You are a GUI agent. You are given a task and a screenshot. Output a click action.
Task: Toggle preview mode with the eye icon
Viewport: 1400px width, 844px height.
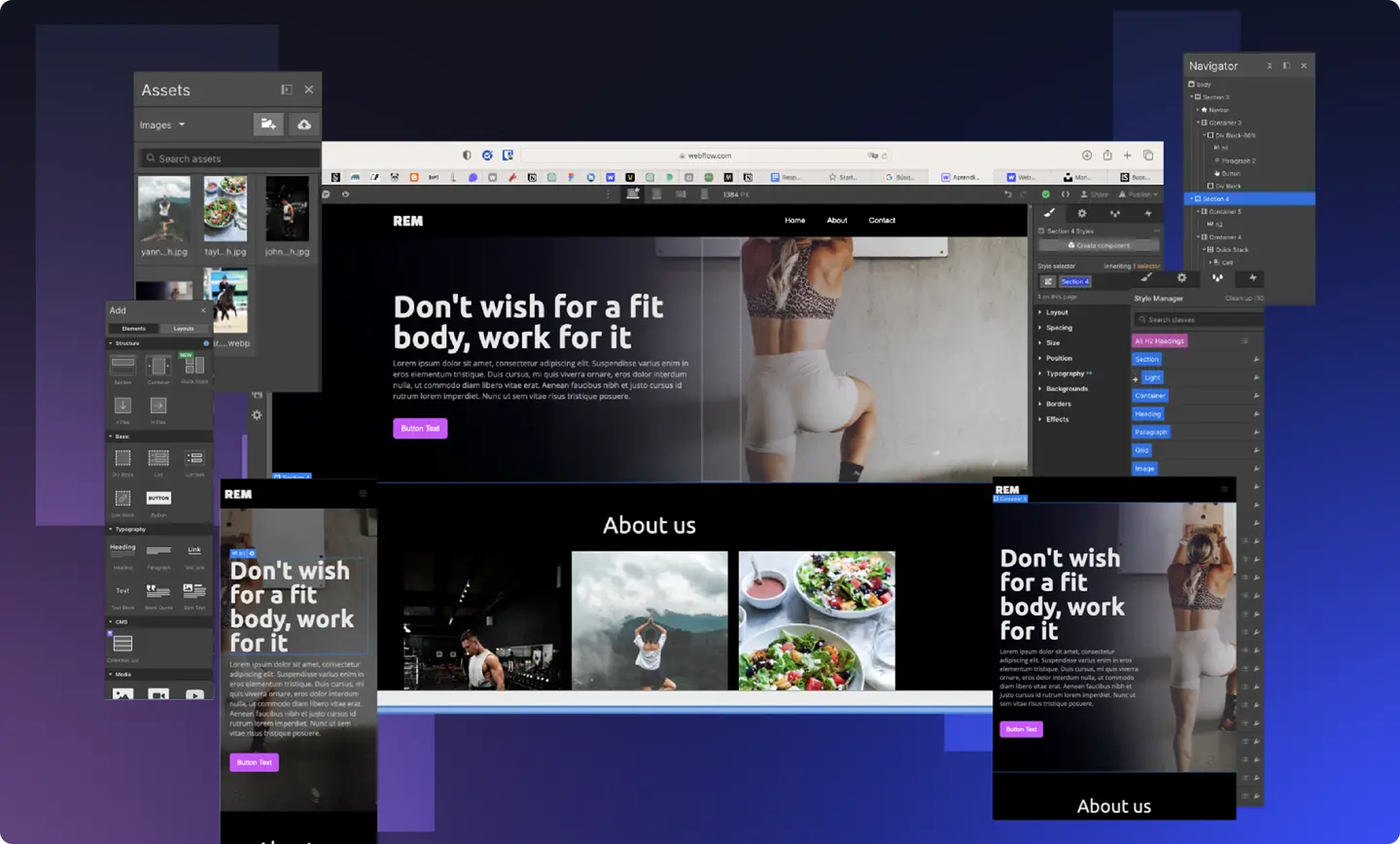(345, 194)
